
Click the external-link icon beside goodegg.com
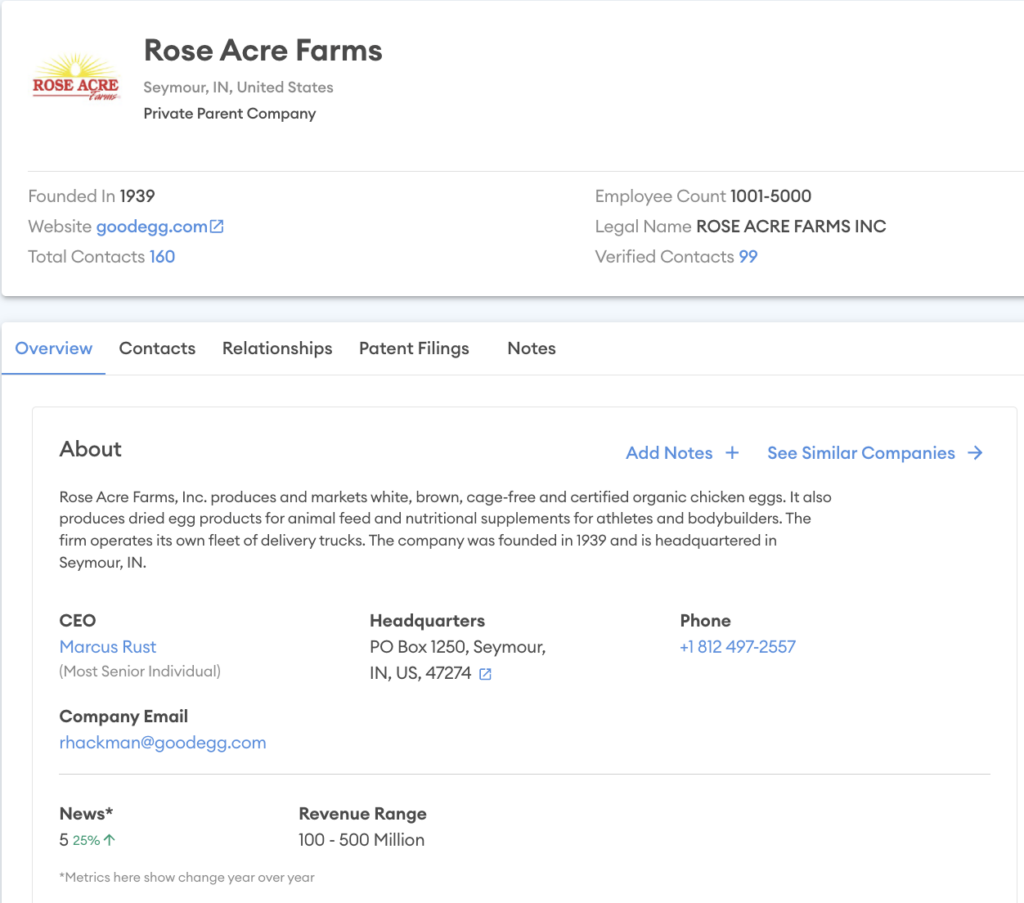[217, 227]
